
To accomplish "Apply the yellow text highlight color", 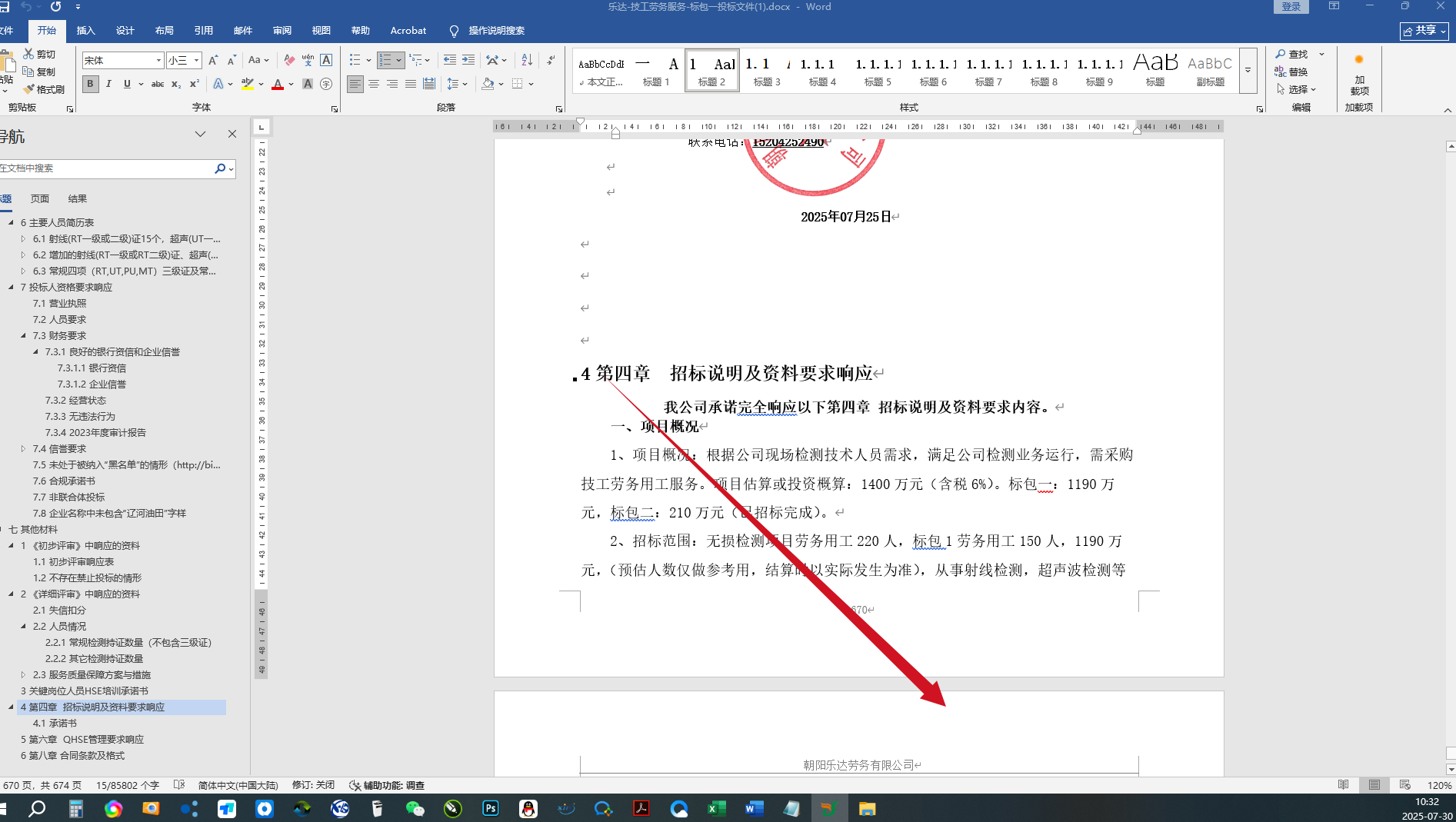I will [247, 84].
